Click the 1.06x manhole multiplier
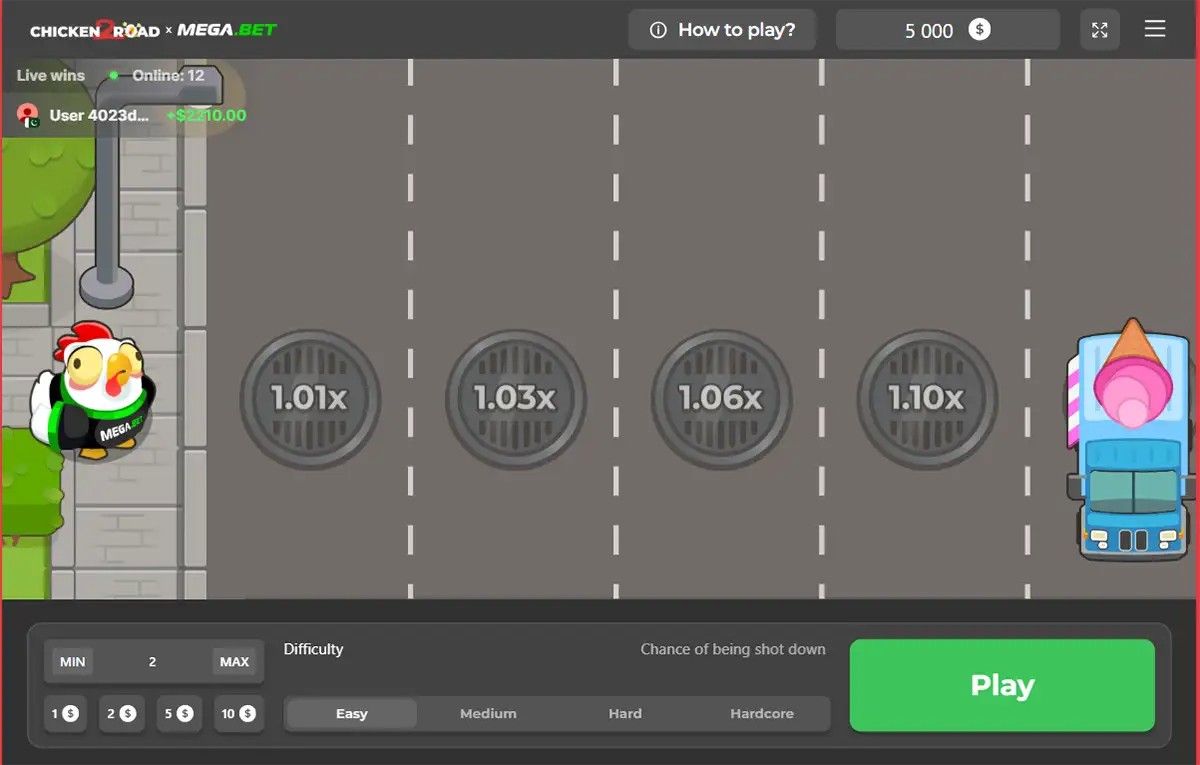 tap(721, 399)
